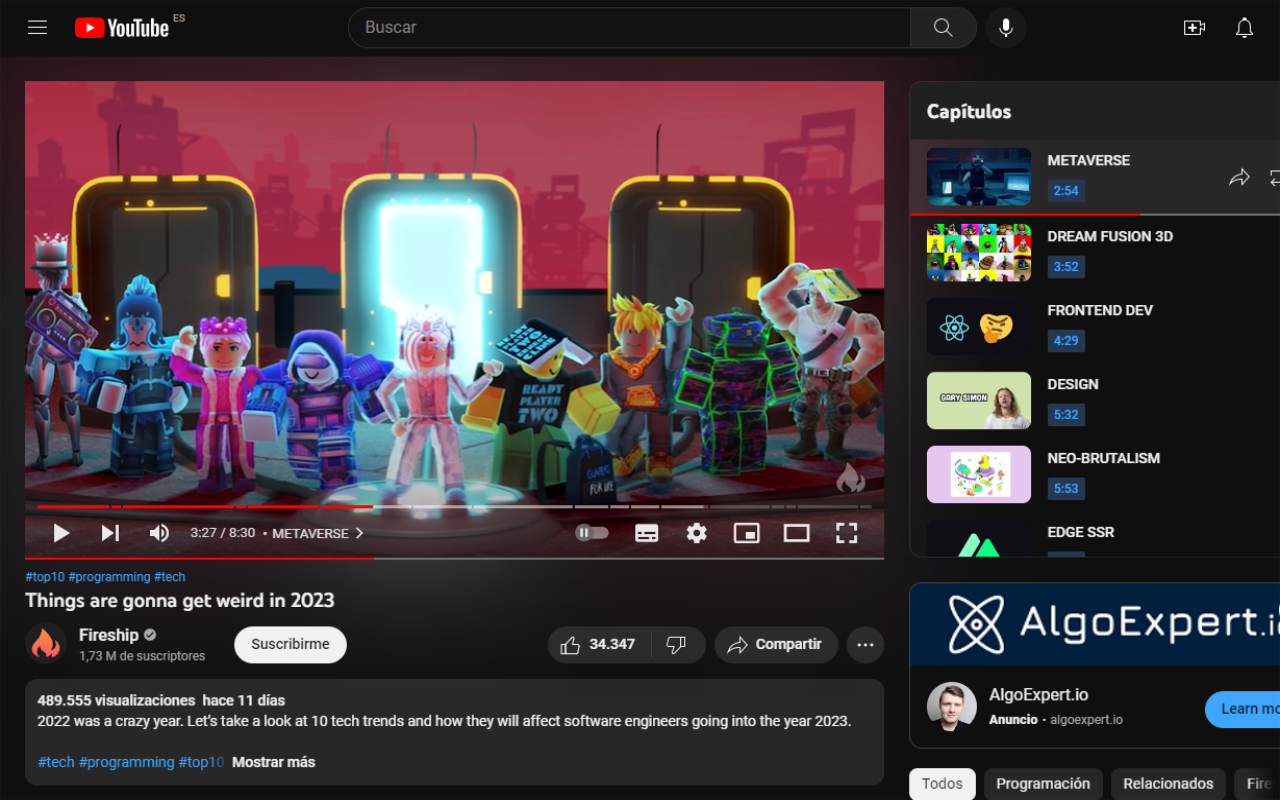Click the 5:53 timestamp
Screen dimensions: 1280x800
tap(1066, 489)
